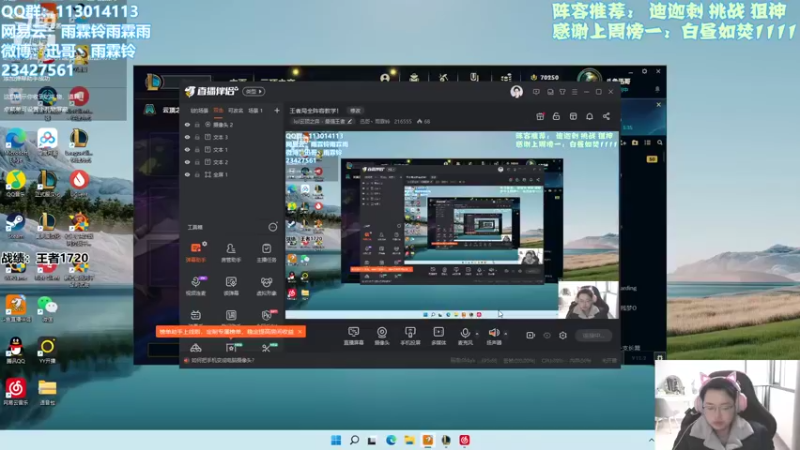Open 房管助手 tool
Screen dimensions: 800x450
pyautogui.click(x=231, y=253)
